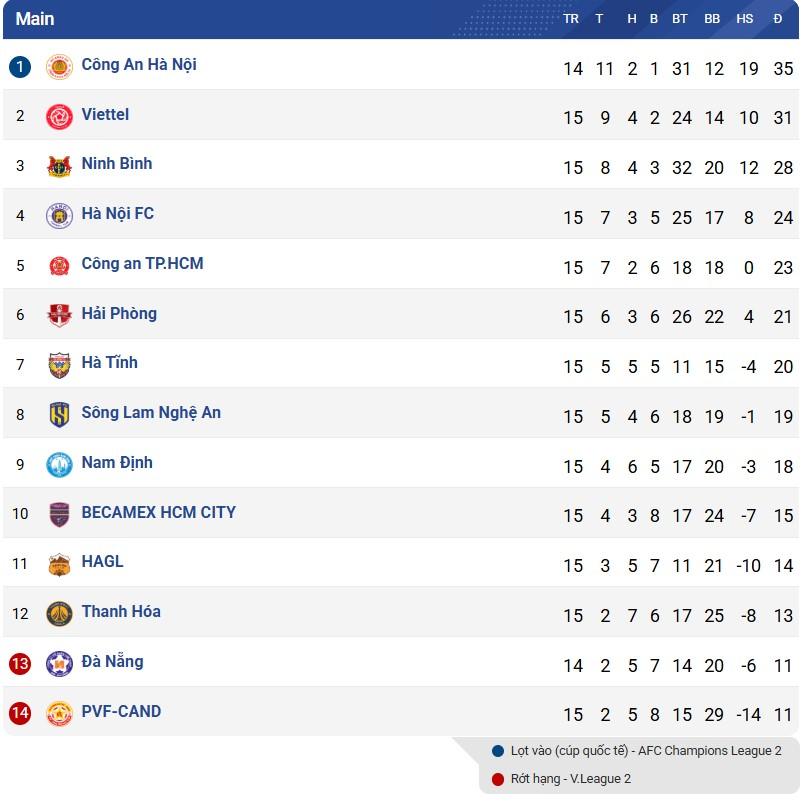807x809 pixels.
Task: Click the red rank 14 relegation badge
Action: [20, 714]
